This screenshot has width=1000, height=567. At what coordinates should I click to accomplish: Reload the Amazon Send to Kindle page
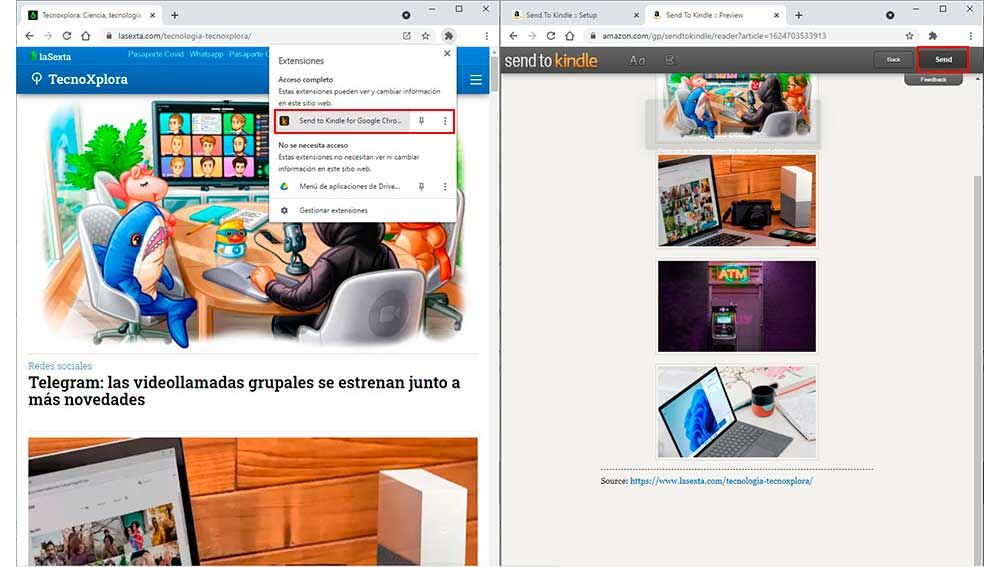[x=551, y=36]
